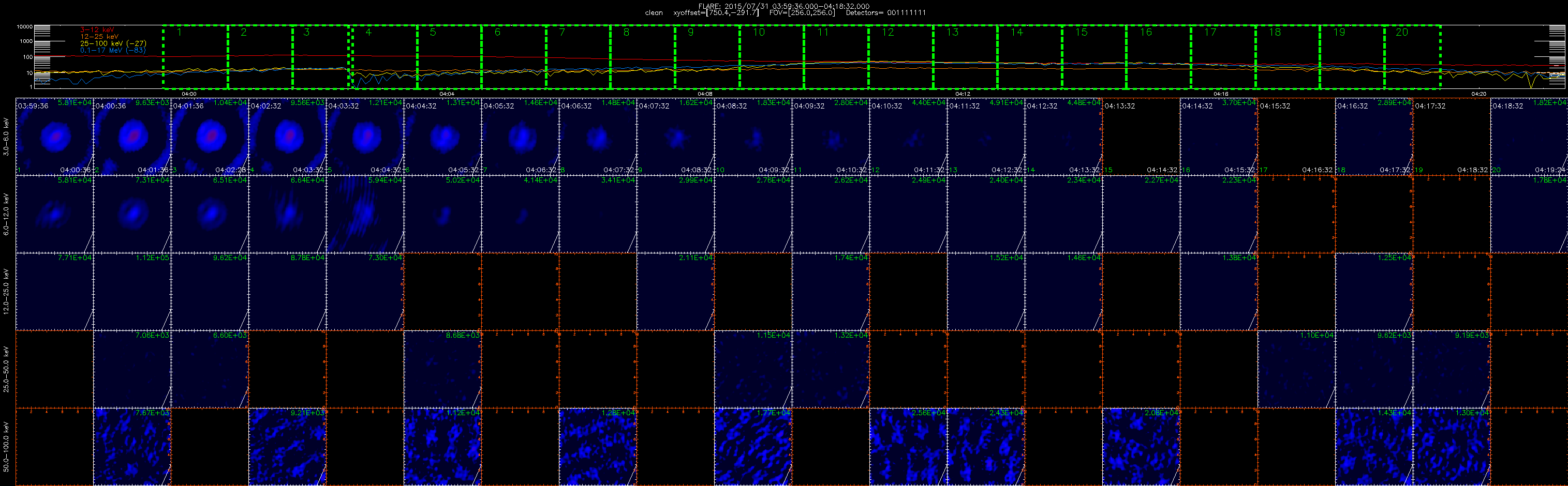Select interval box 8 in the lightcurve
Screen dimensions: 1568x486
pos(643,56)
